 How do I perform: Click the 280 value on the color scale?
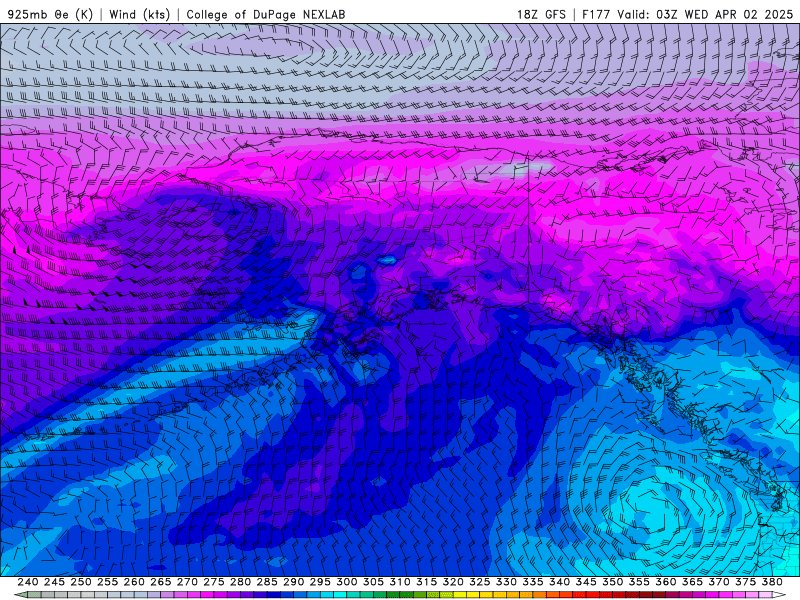pos(240,582)
